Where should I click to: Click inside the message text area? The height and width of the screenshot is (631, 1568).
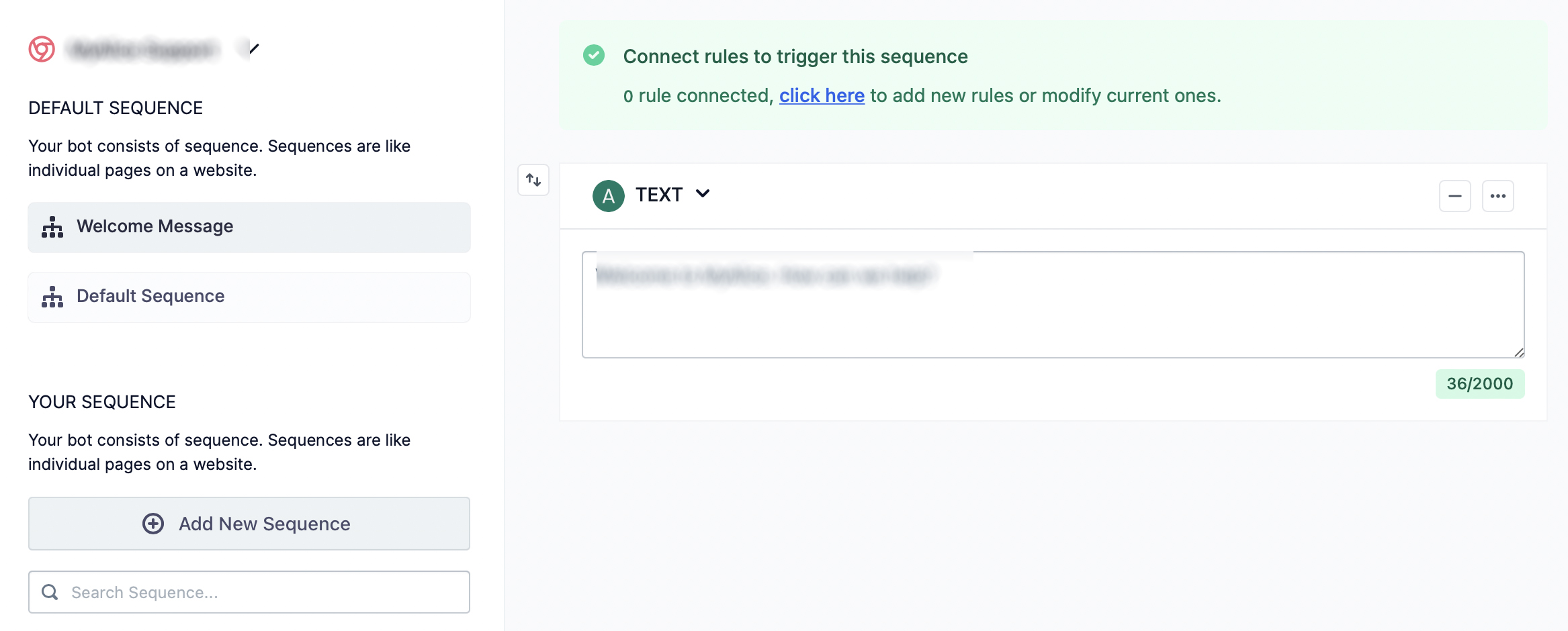point(1053,315)
